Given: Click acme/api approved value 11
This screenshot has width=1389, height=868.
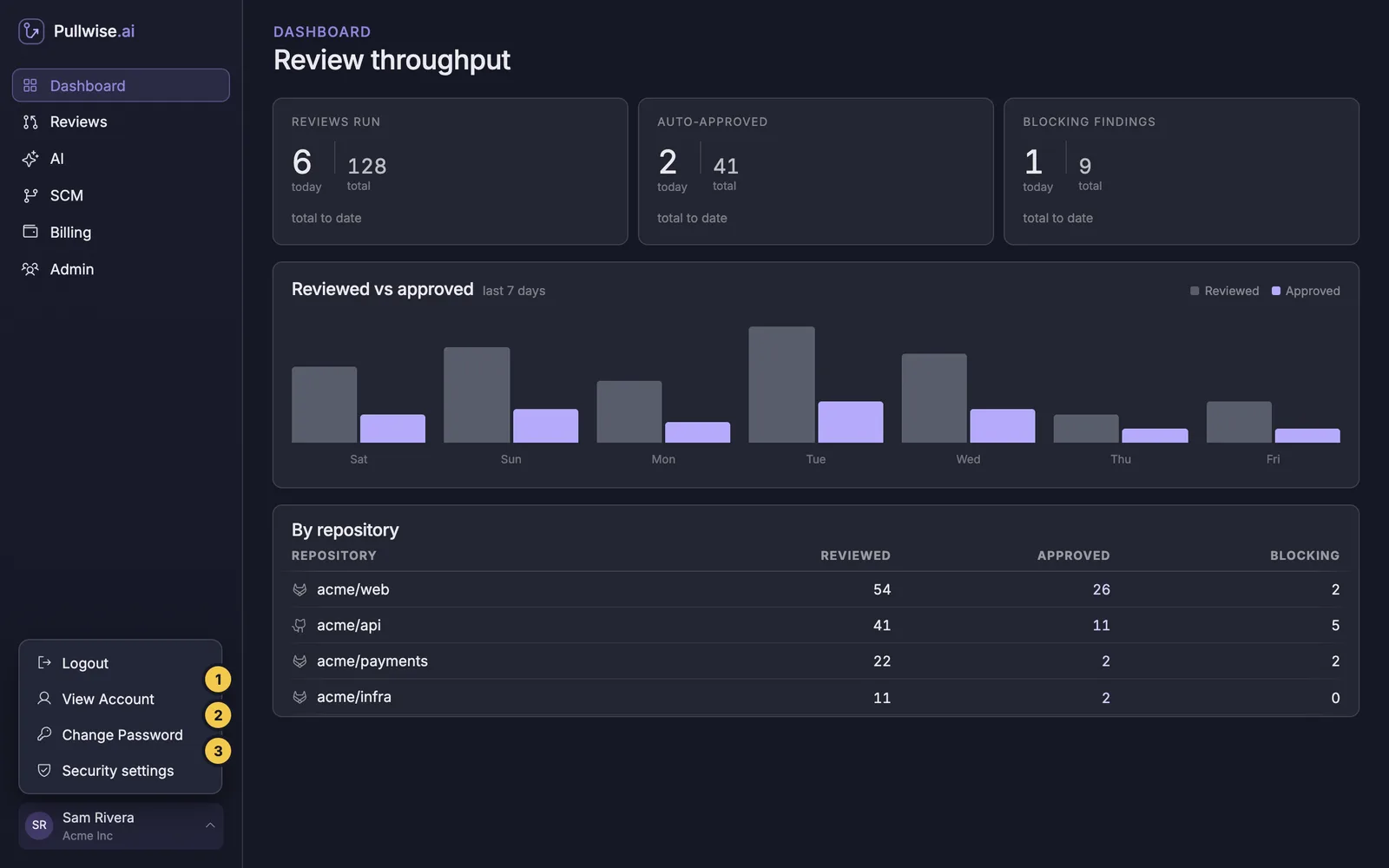Looking at the screenshot, I should tap(1101, 625).
